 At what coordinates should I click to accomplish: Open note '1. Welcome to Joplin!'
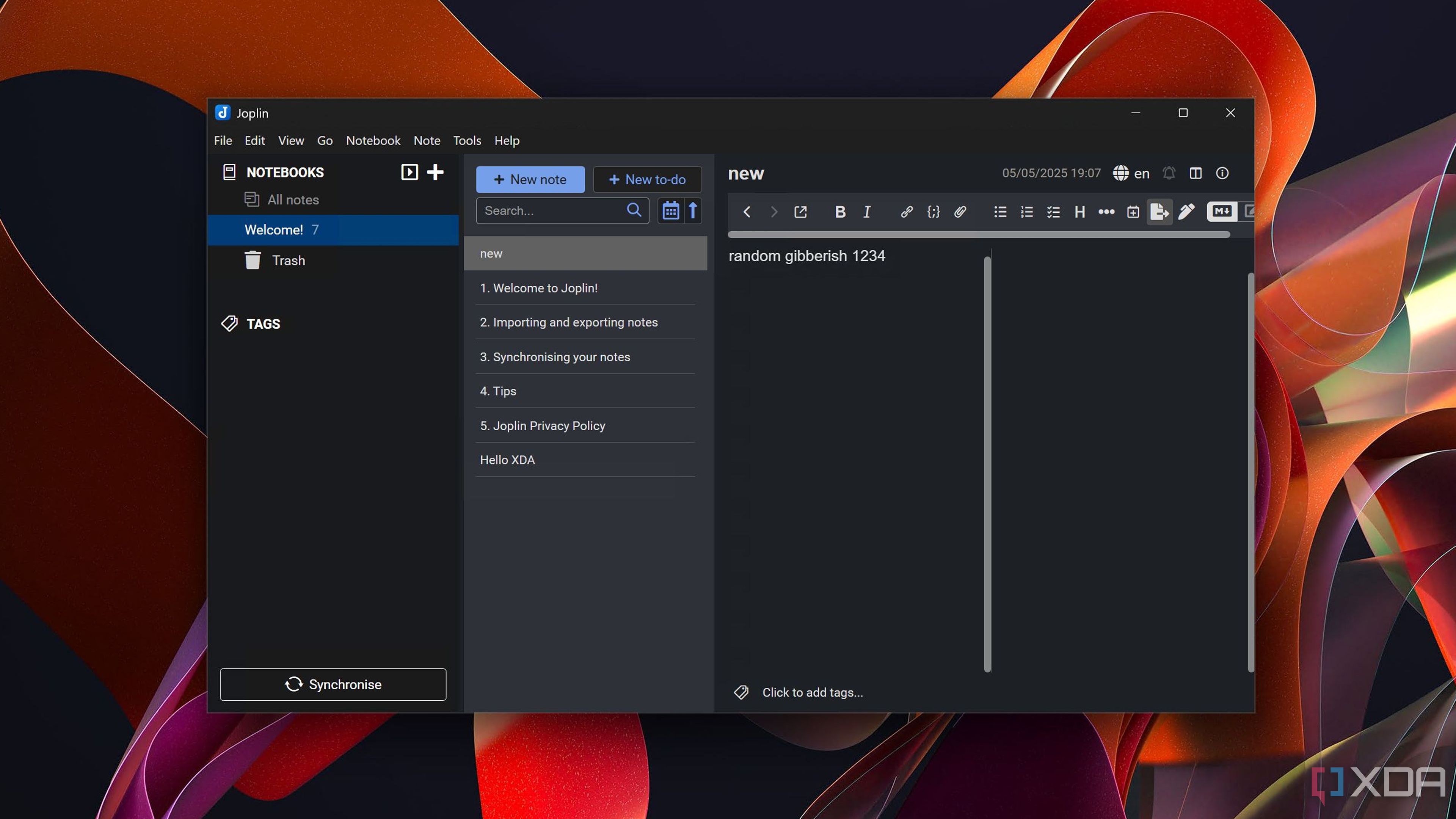[585, 288]
